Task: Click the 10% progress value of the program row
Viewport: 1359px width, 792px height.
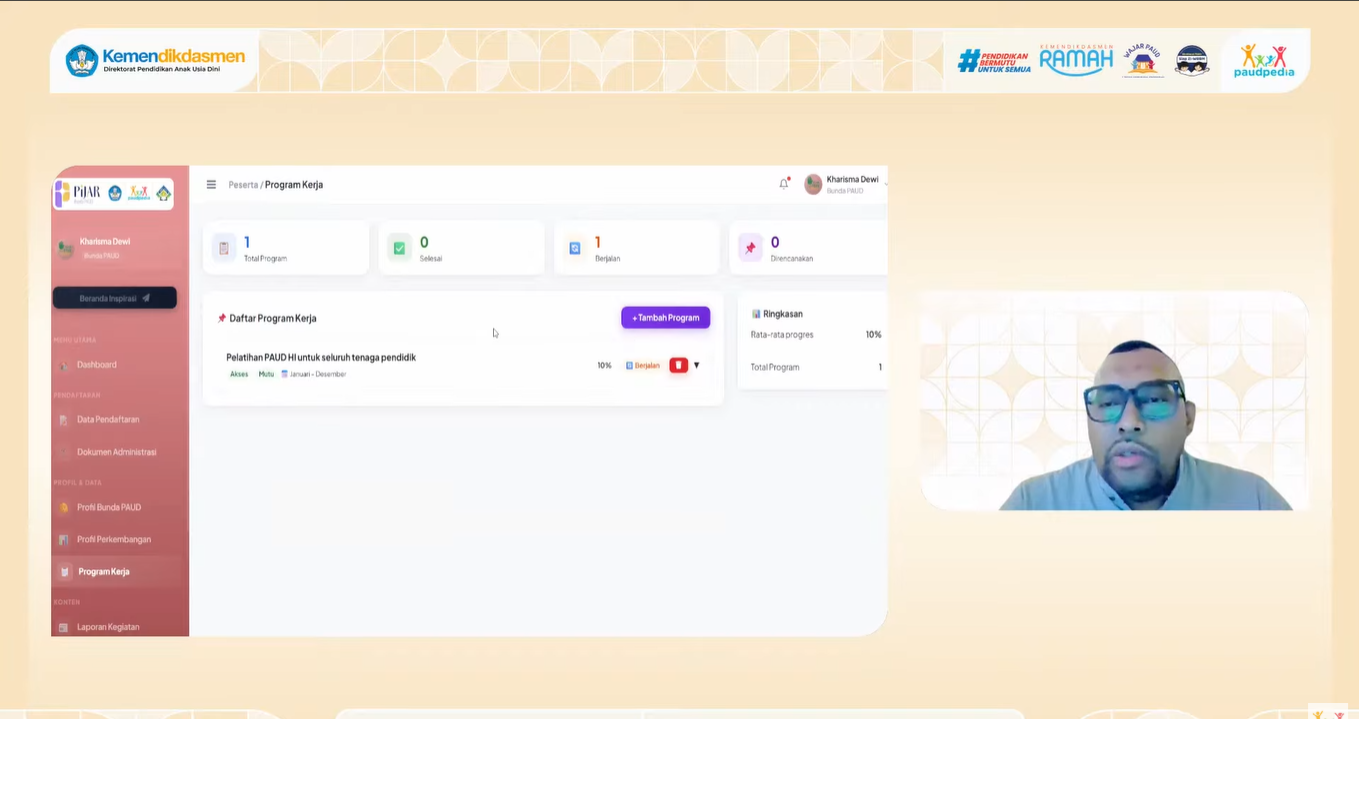Action: (604, 365)
